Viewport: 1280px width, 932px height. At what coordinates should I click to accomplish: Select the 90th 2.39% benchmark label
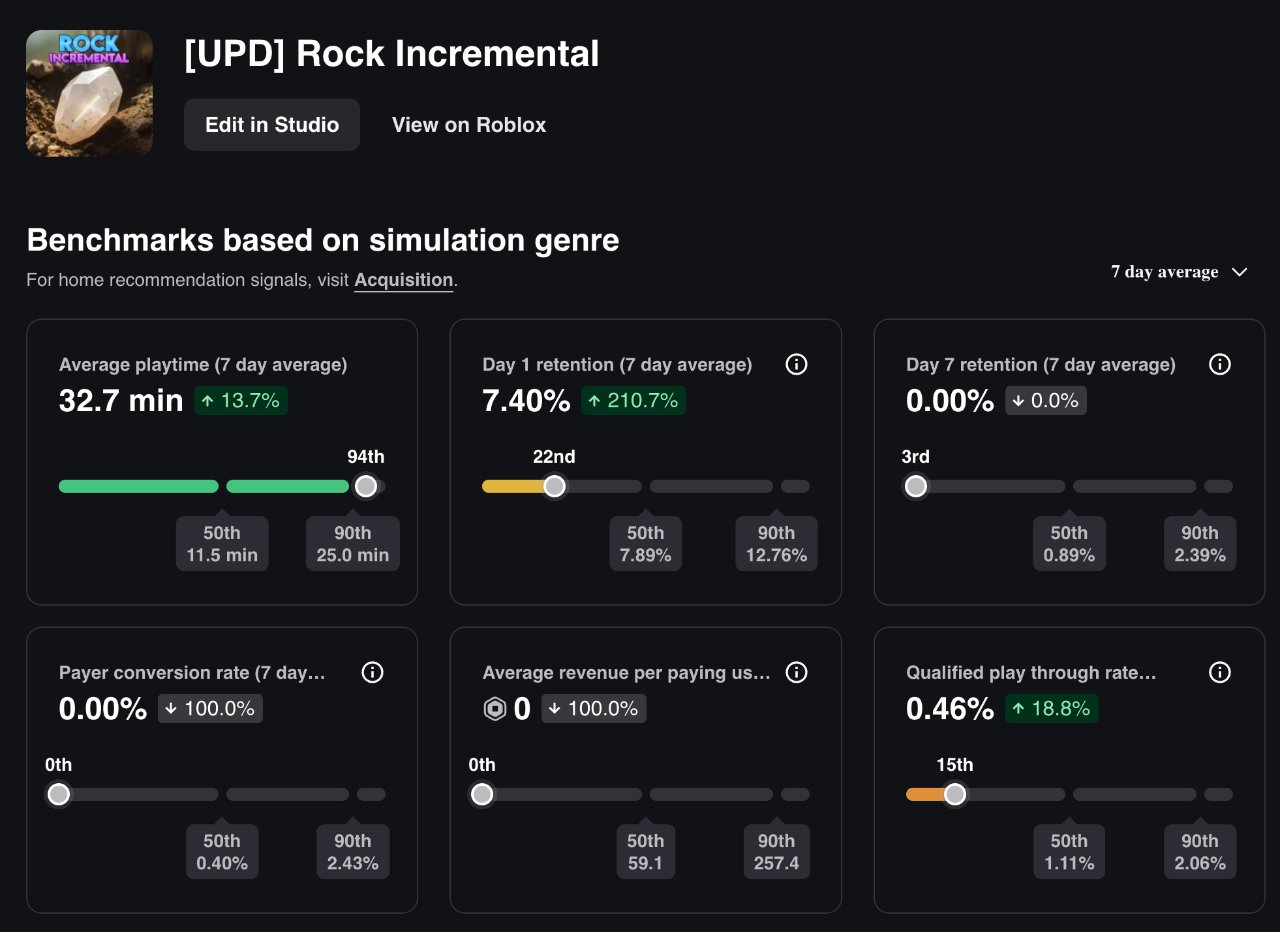coord(1200,544)
